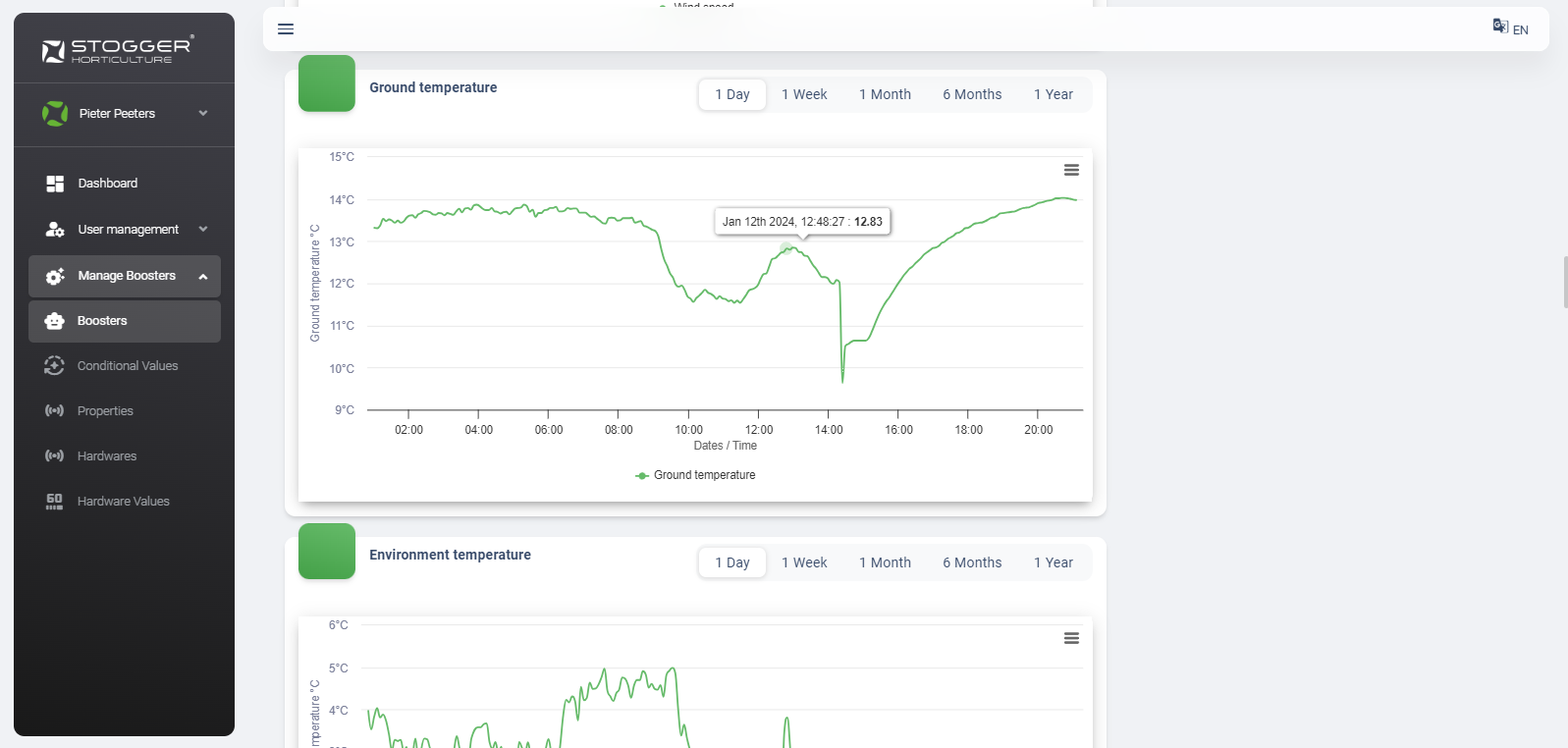Open Boosters submenu item
The width and height of the screenshot is (1568, 748).
click(x=125, y=321)
